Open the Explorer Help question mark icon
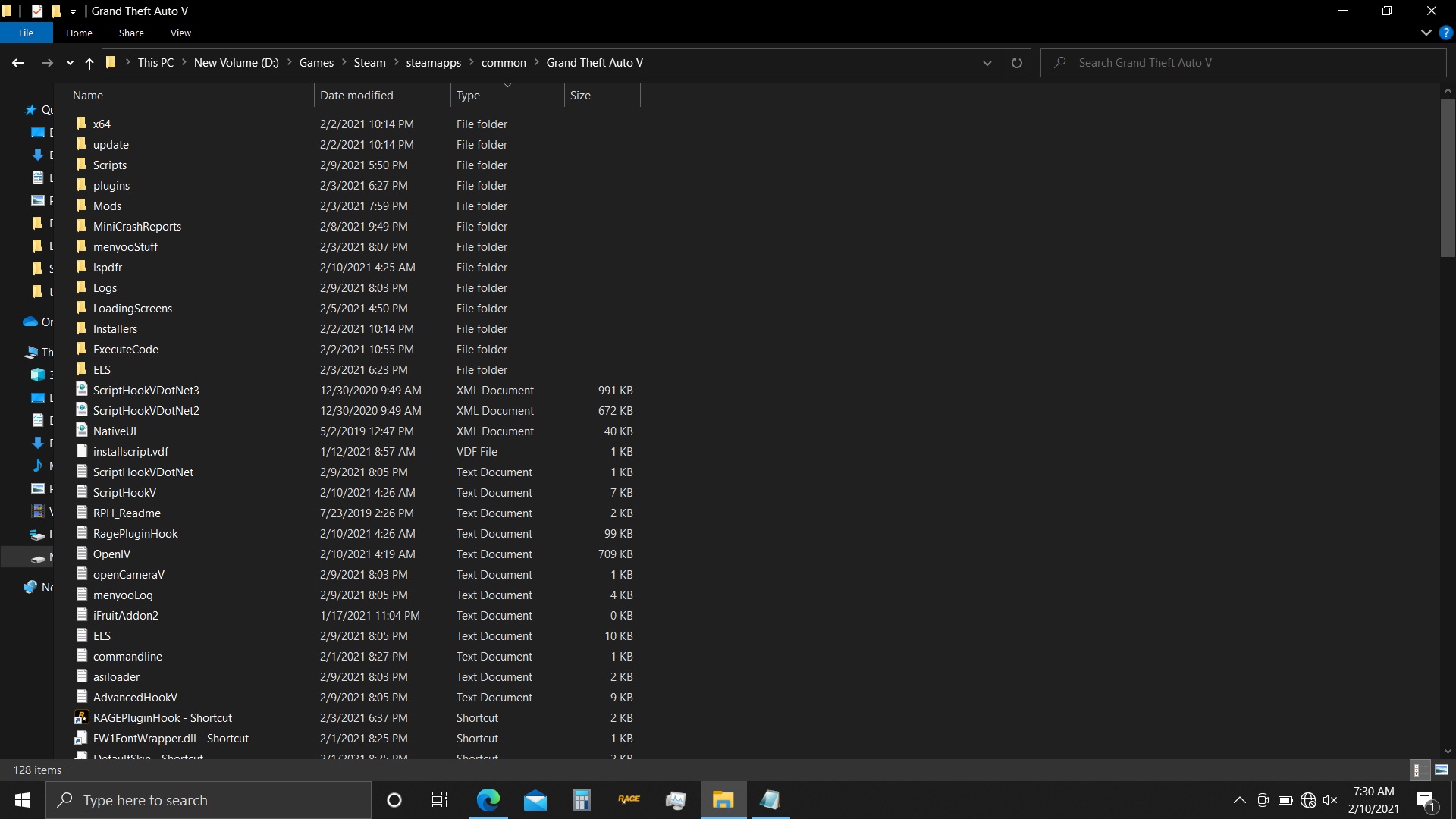Image resolution: width=1456 pixels, height=819 pixels. 1445,33
